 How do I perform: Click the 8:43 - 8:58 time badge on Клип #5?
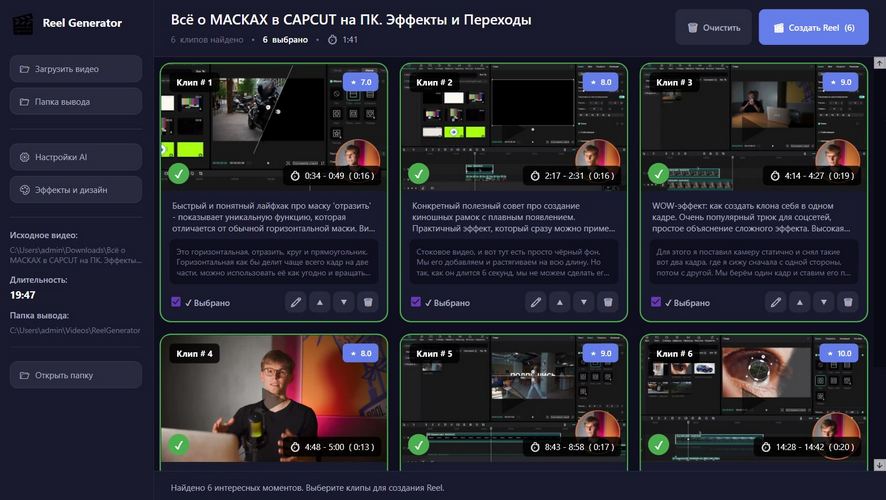click(x=572, y=447)
